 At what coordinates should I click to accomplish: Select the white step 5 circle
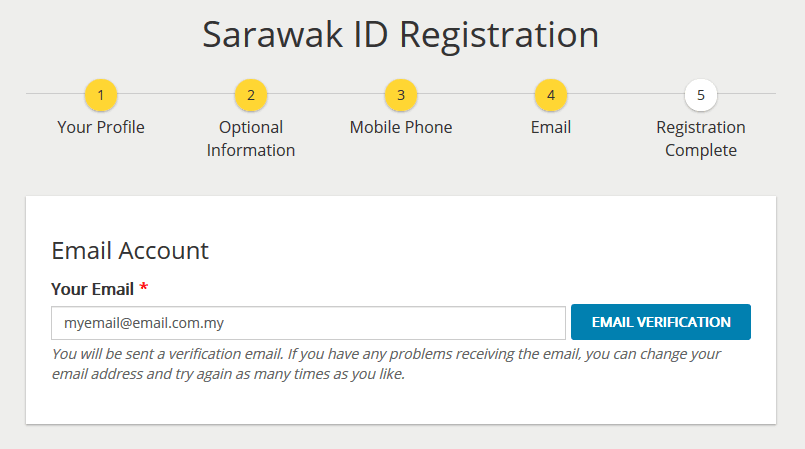click(701, 95)
